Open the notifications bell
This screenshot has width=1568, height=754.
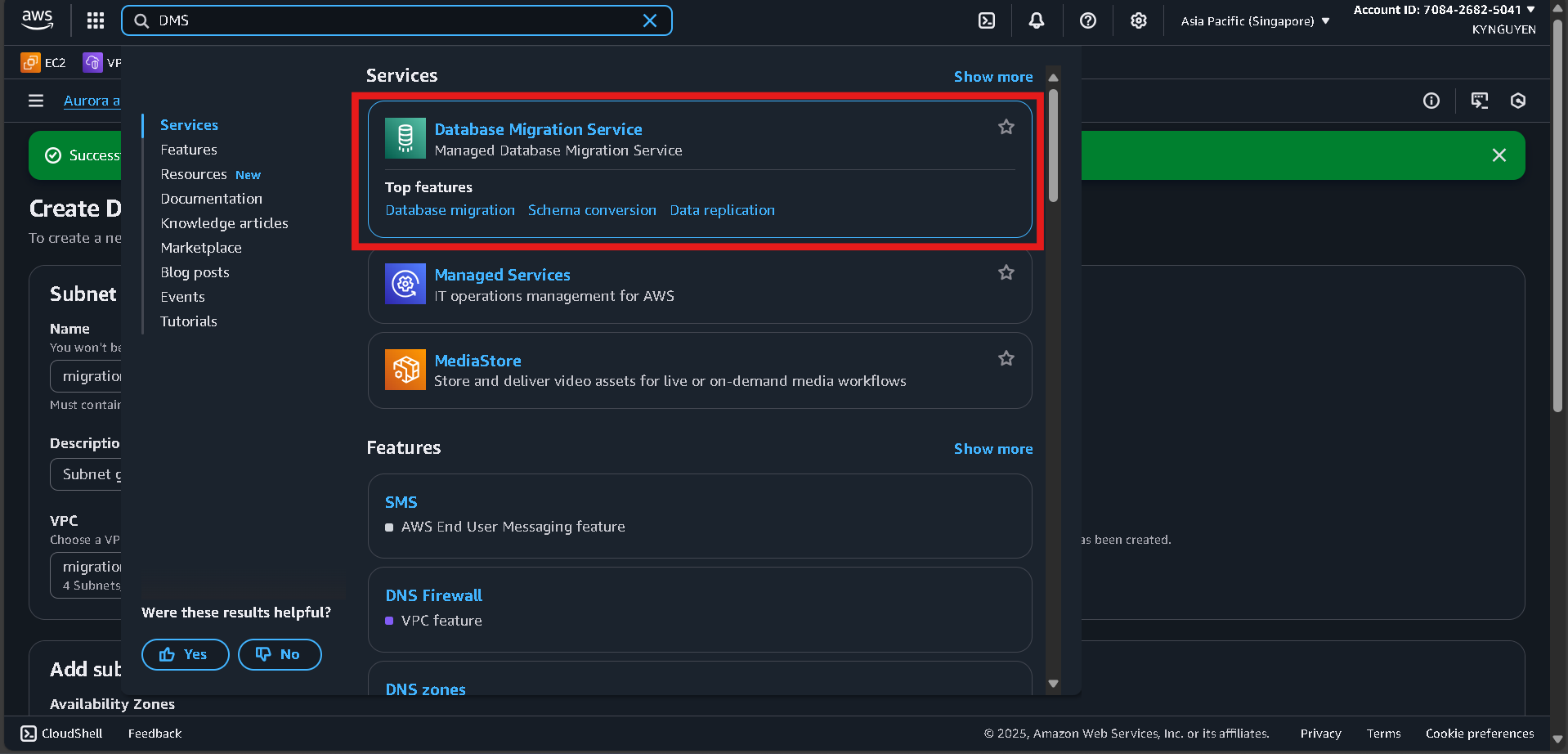tap(1036, 20)
